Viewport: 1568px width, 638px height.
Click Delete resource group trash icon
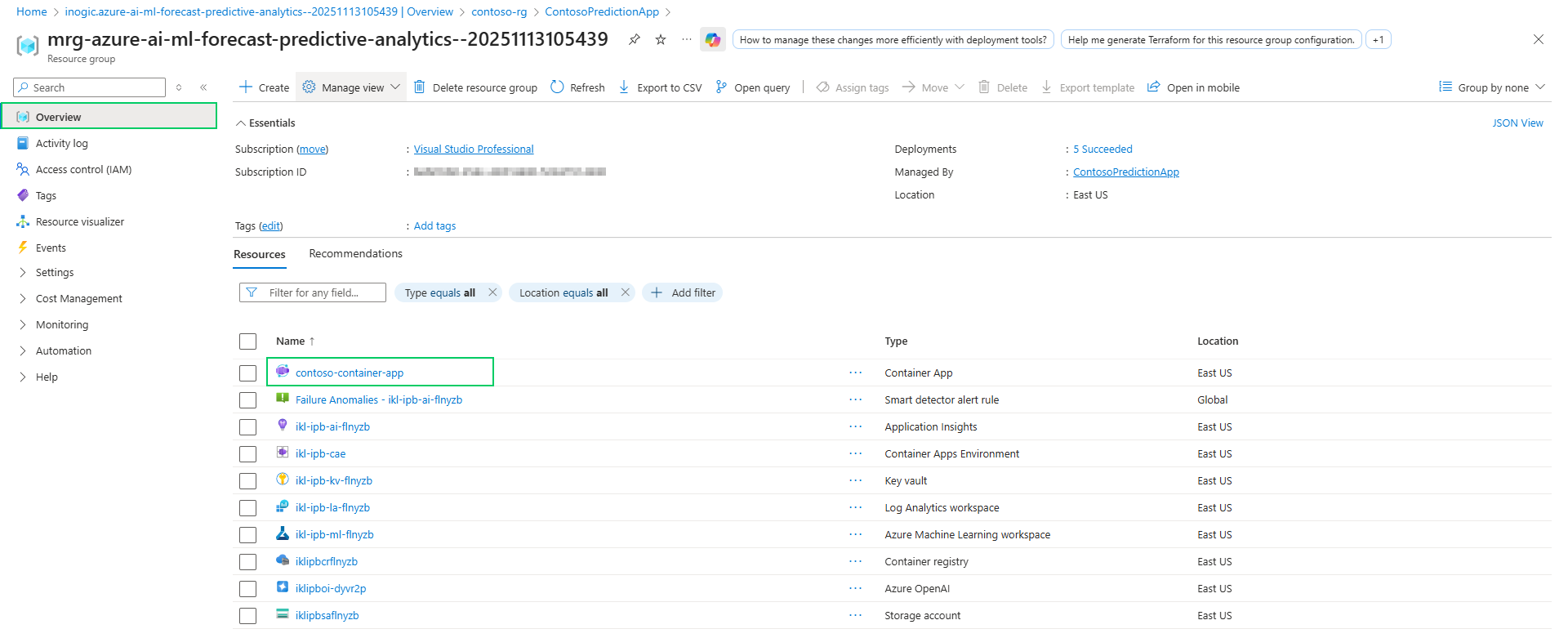419,87
